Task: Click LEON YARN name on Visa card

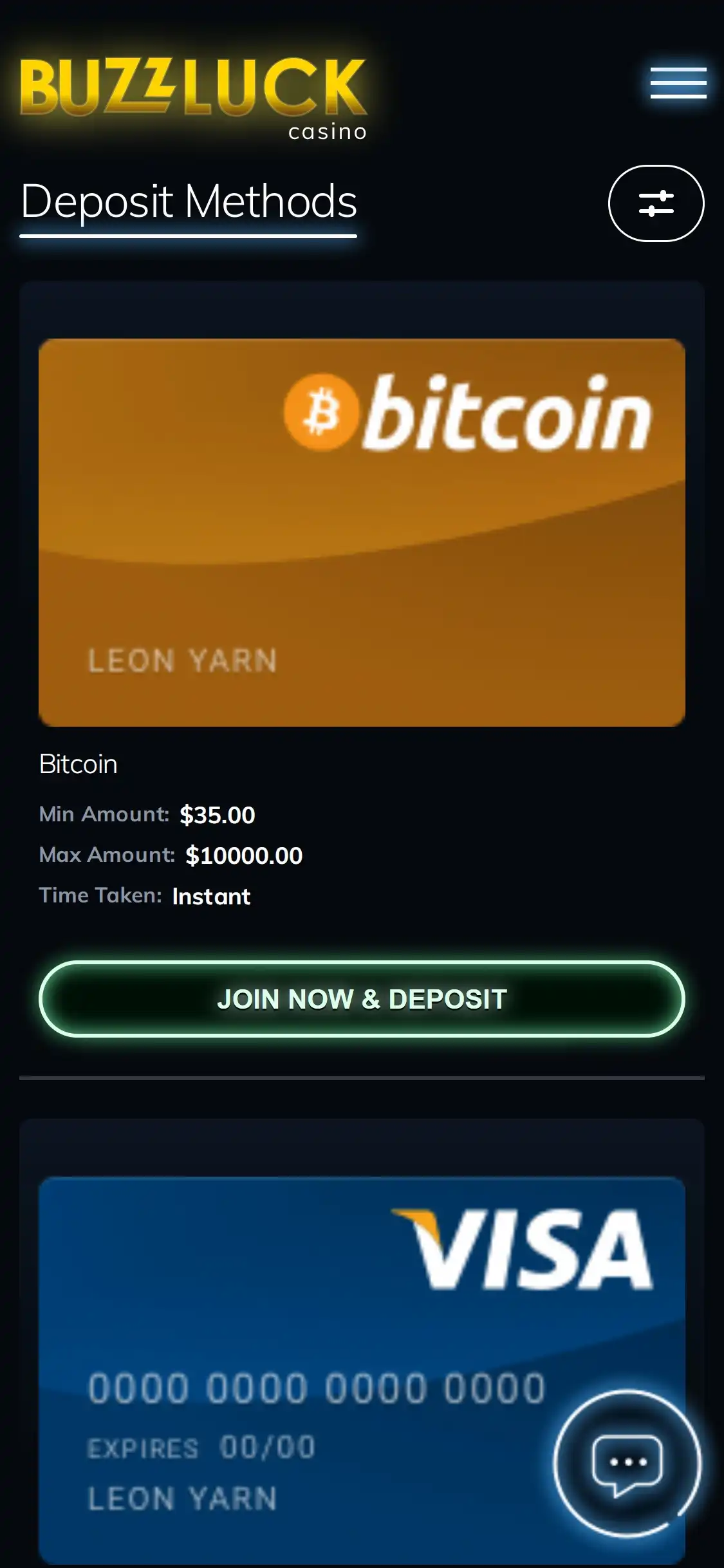Action: pos(183,1498)
